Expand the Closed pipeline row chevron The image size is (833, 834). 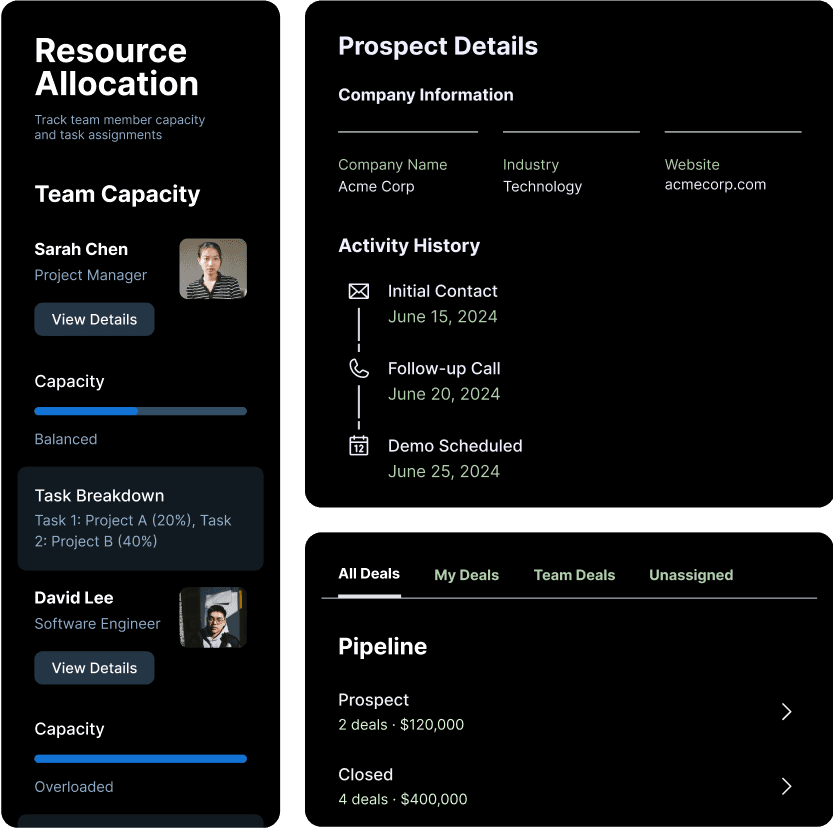pyautogui.click(x=786, y=786)
